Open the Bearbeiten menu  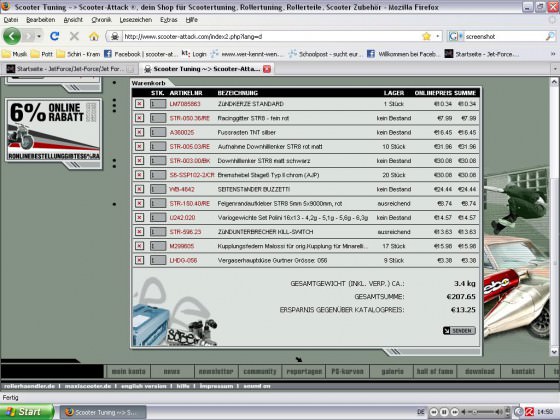click(41, 20)
